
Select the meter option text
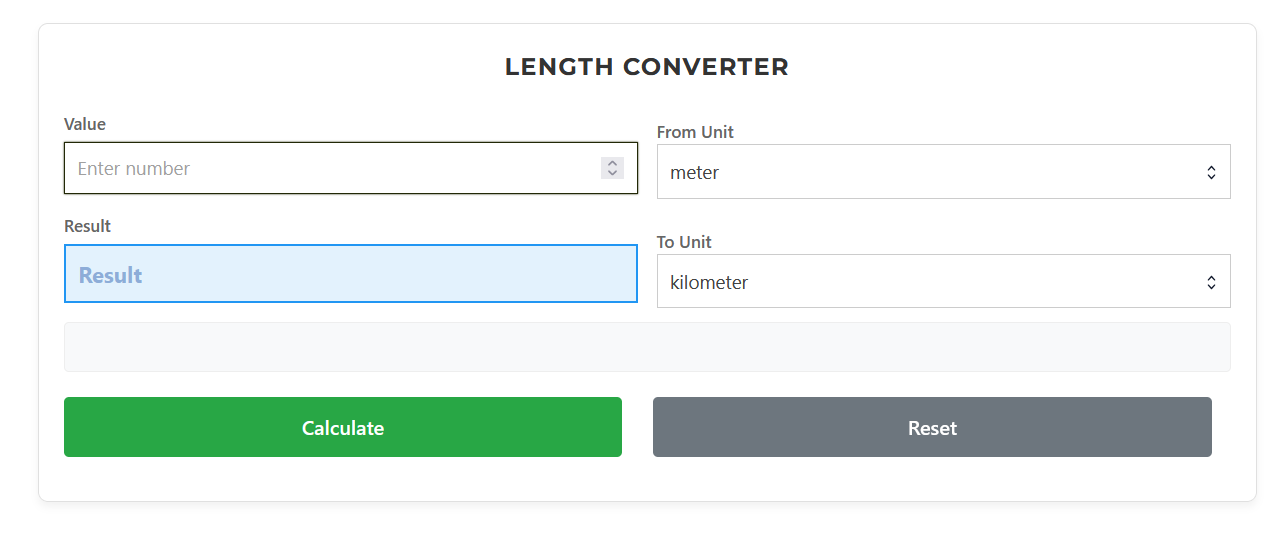pyautogui.click(x=695, y=173)
